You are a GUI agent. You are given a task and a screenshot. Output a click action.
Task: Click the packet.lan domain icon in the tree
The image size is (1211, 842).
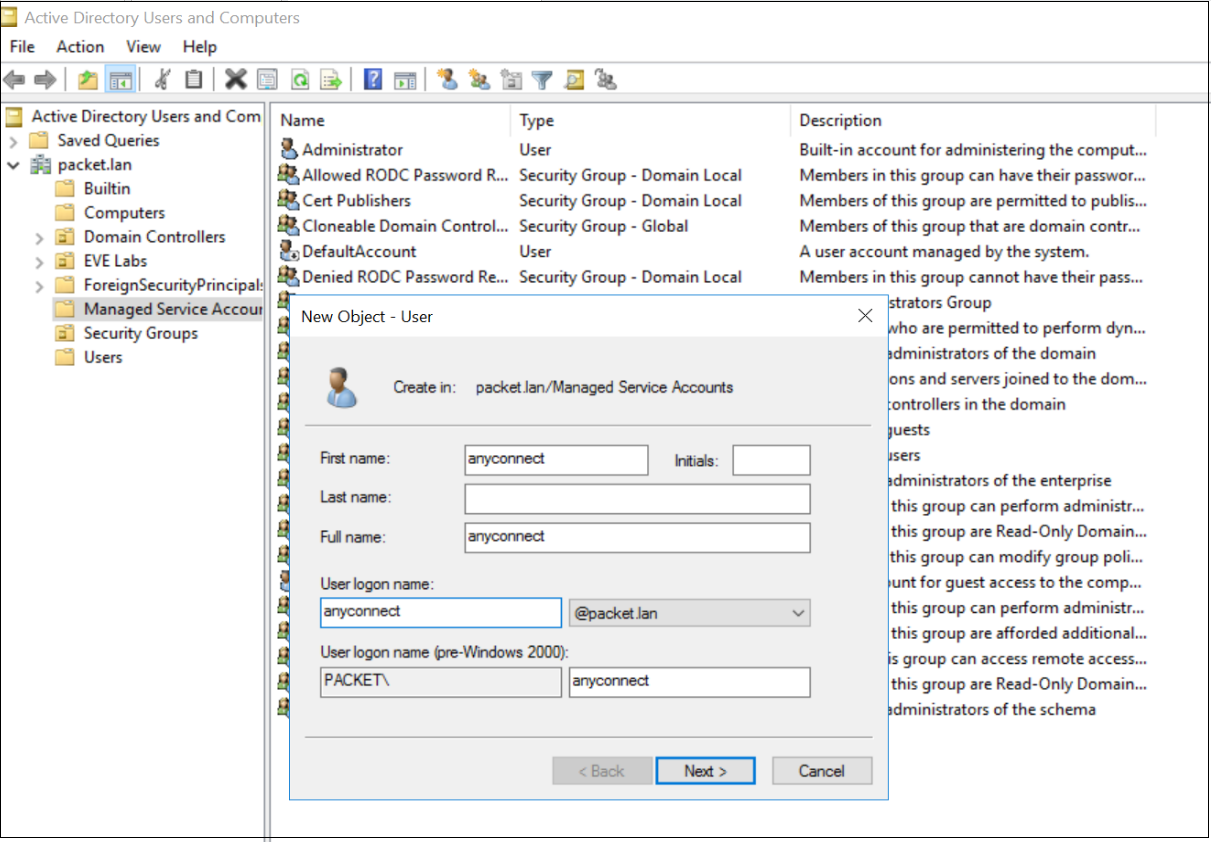pos(41,165)
